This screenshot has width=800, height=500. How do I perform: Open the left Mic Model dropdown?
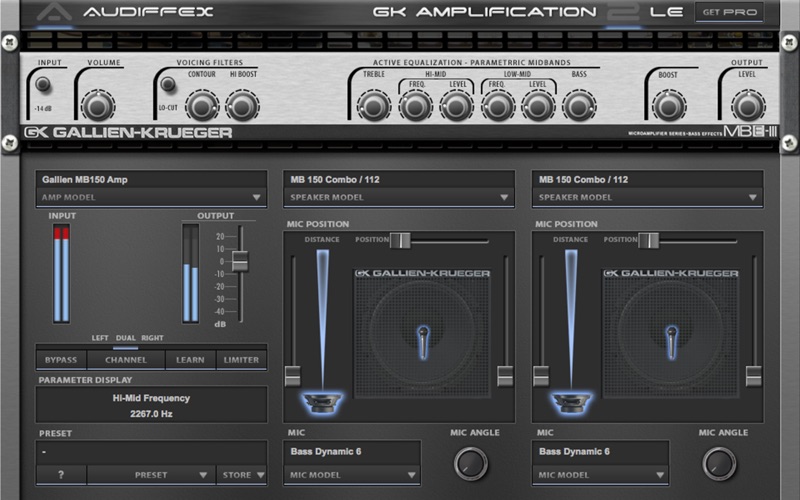point(352,475)
